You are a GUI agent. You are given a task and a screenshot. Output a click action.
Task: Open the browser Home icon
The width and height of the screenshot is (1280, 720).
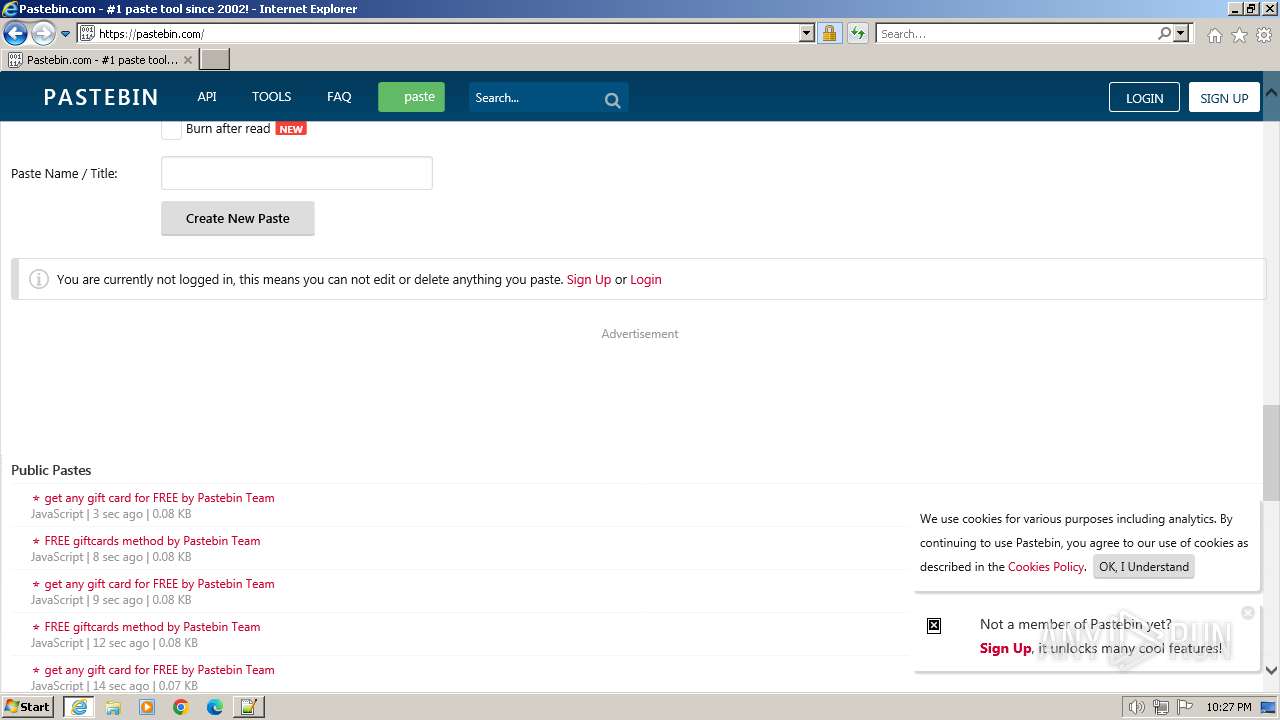[x=1215, y=35]
